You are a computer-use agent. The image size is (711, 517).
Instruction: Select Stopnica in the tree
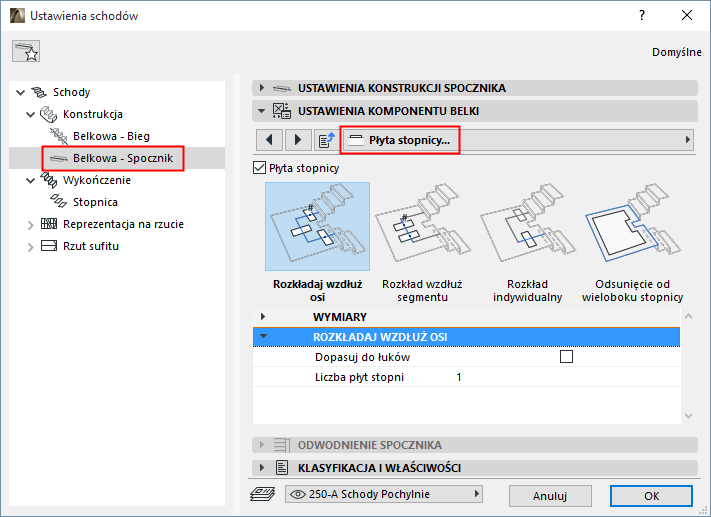pos(95,202)
